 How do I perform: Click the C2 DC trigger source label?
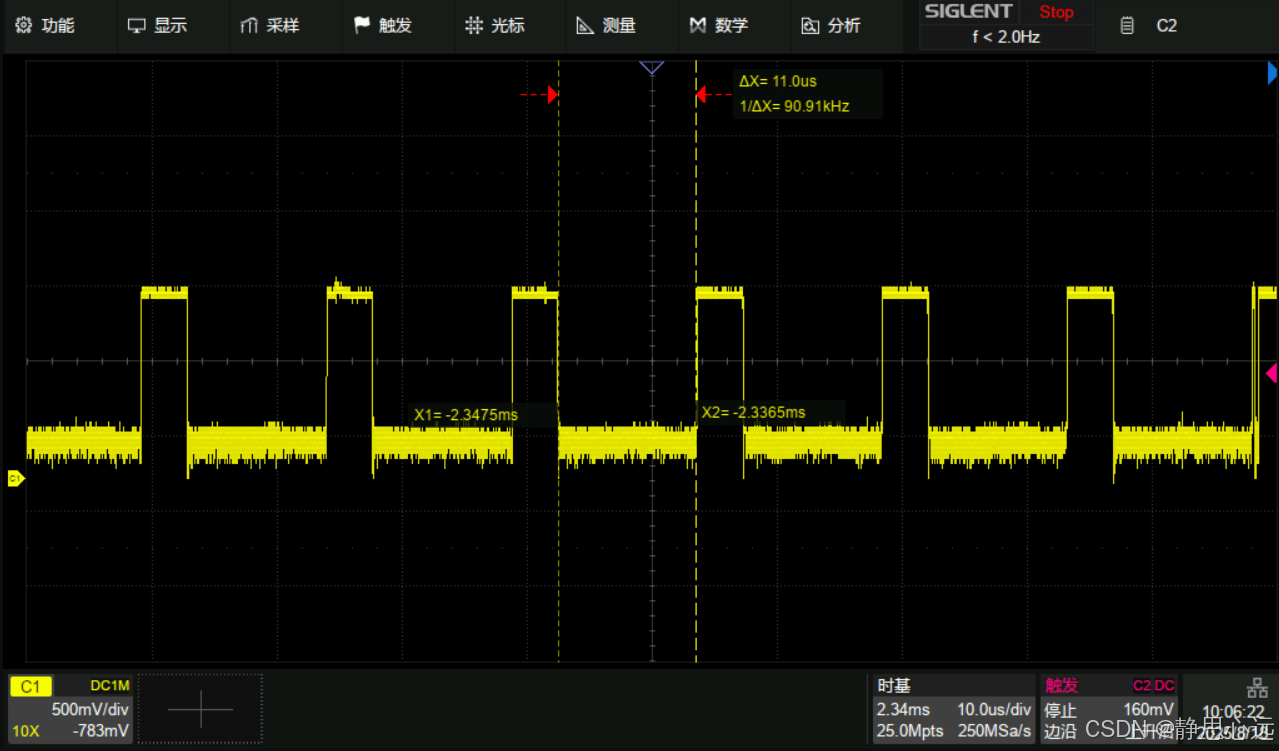(x=1154, y=685)
